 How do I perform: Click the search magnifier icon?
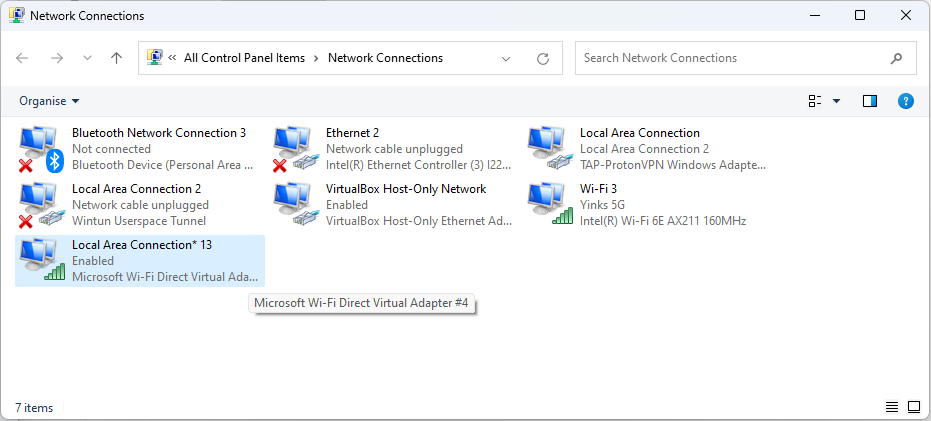point(897,58)
